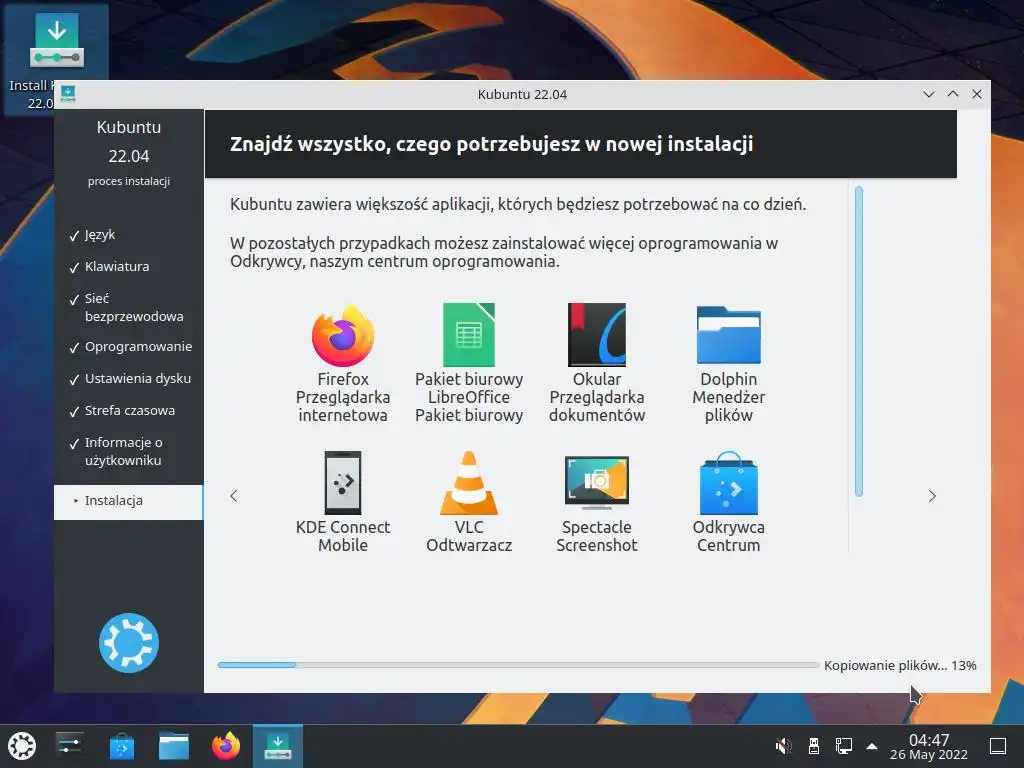Click the installer icon in the title bar
1024x768 pixels.
pos(68,94)
